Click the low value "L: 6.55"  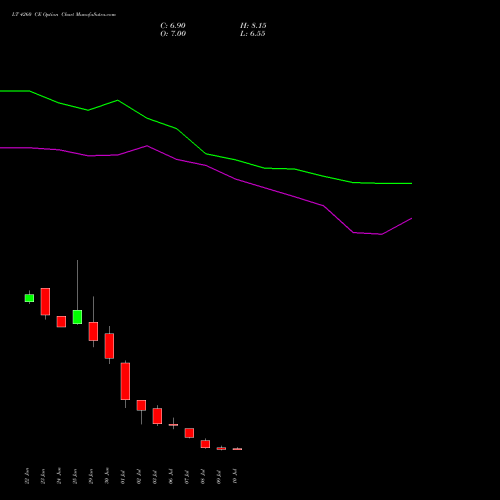tap(253, 34)
